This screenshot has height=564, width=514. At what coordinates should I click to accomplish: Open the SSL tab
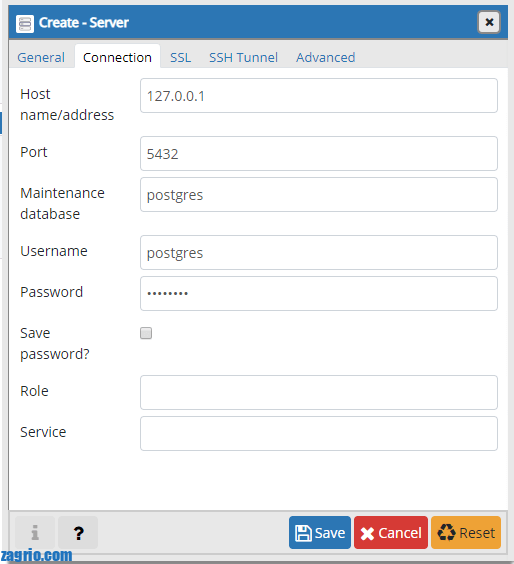click(x=181, y=57)
